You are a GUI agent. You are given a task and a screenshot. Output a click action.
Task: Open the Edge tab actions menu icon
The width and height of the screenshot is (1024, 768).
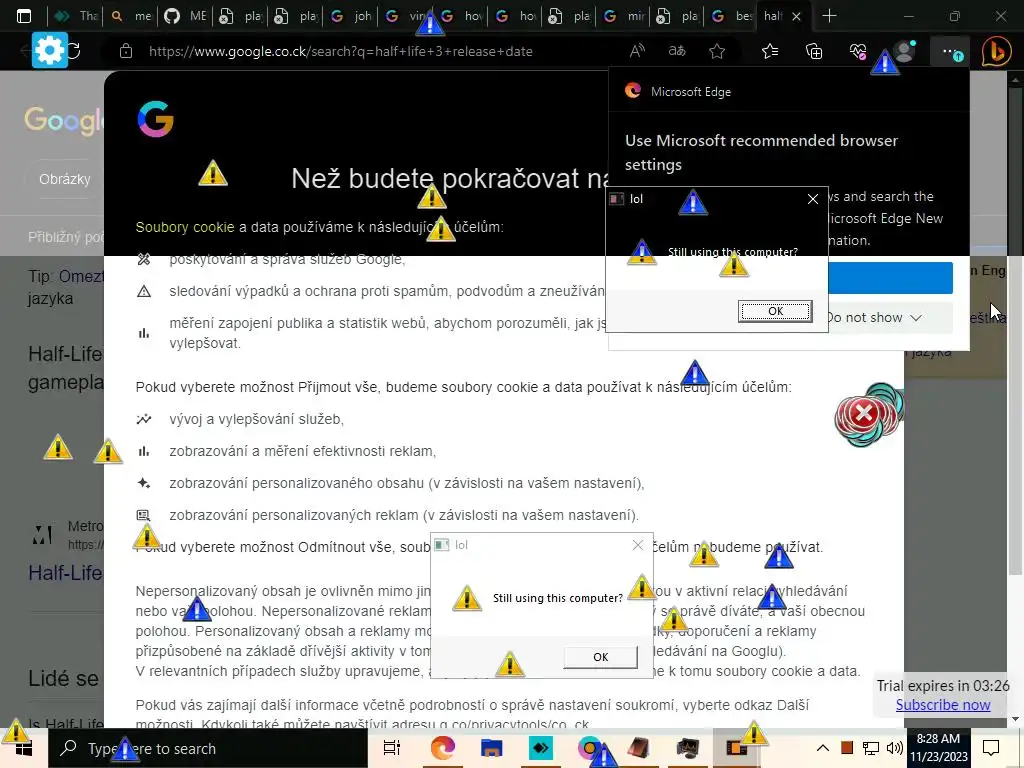[24, 16]
